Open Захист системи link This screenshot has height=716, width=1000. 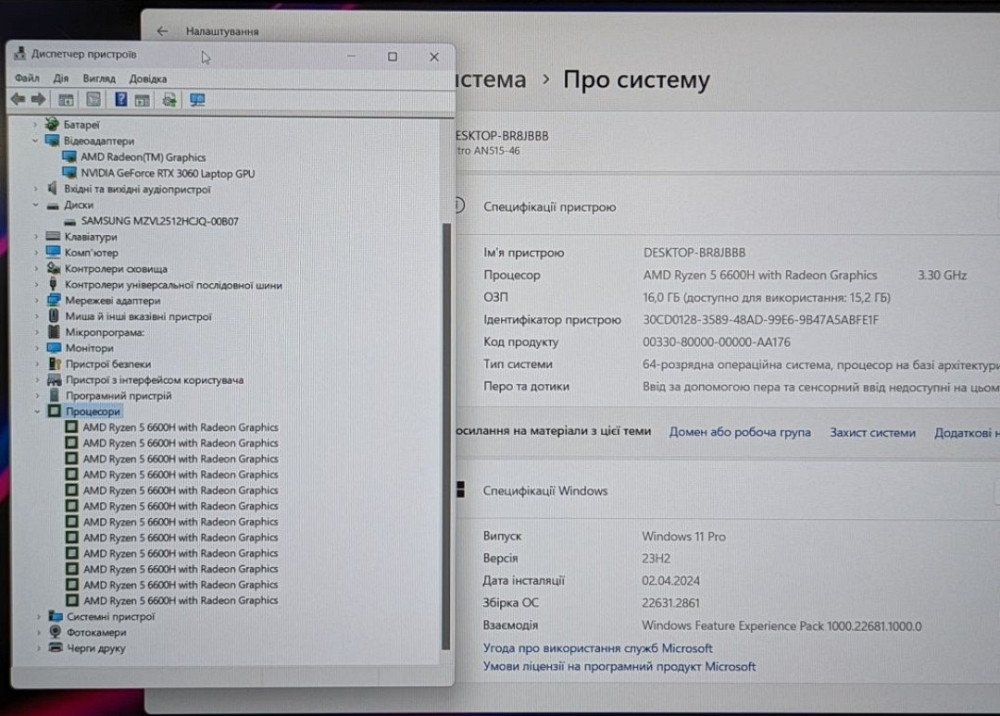click(872, 432)
